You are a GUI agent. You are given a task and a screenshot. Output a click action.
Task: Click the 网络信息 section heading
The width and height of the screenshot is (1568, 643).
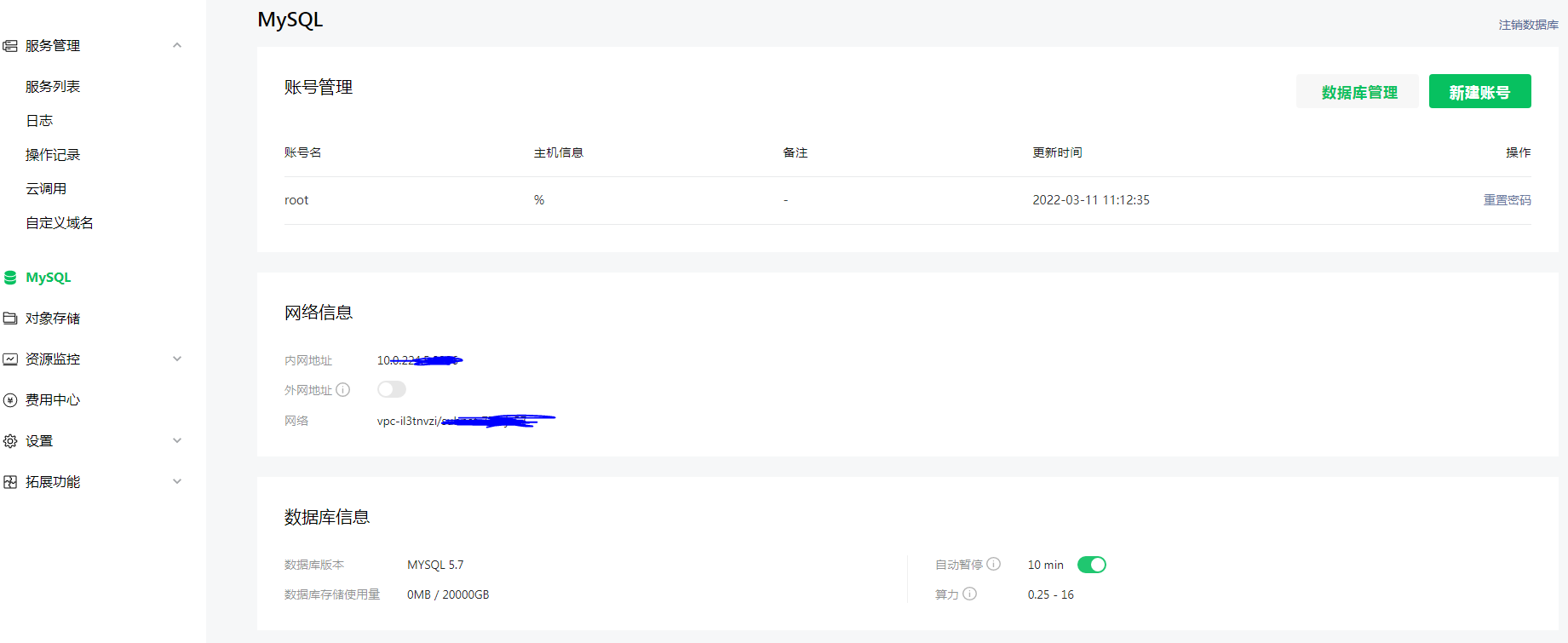pos(319,313)
